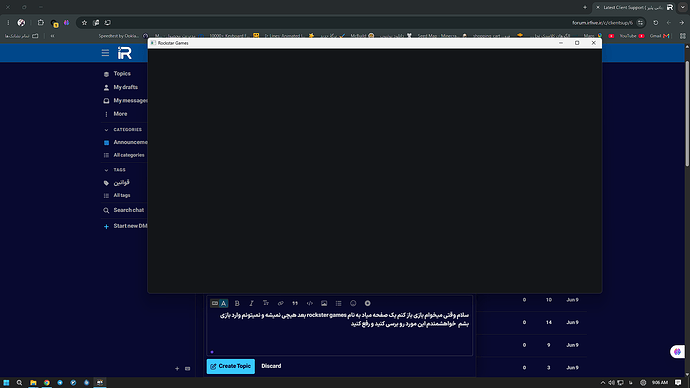The height and width of the screenshot is (388, 690).
Task: Open the text size formatting tool
Action: point(266,303)
